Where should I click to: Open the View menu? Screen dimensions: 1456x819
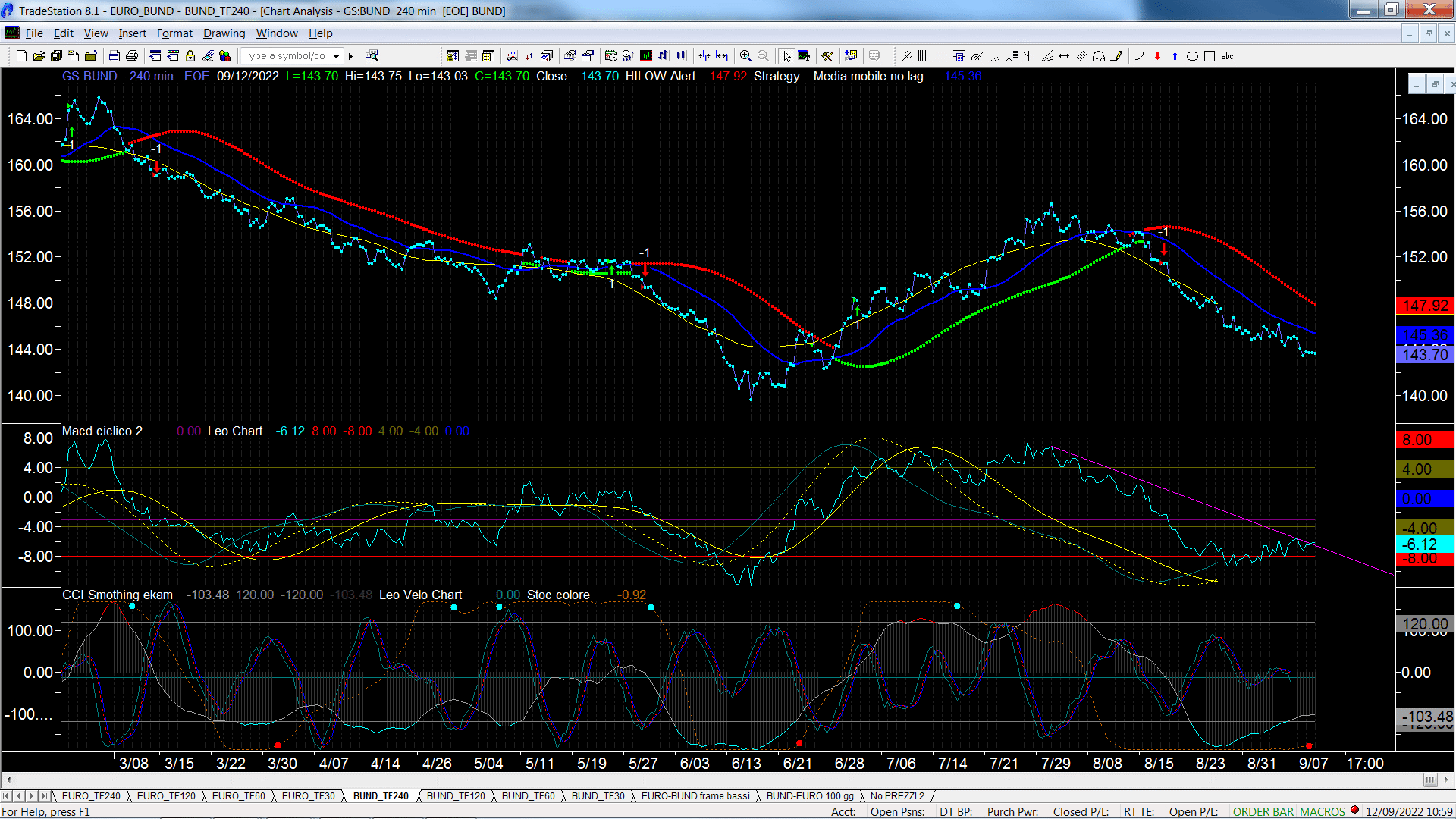click(x=96, y=33)
